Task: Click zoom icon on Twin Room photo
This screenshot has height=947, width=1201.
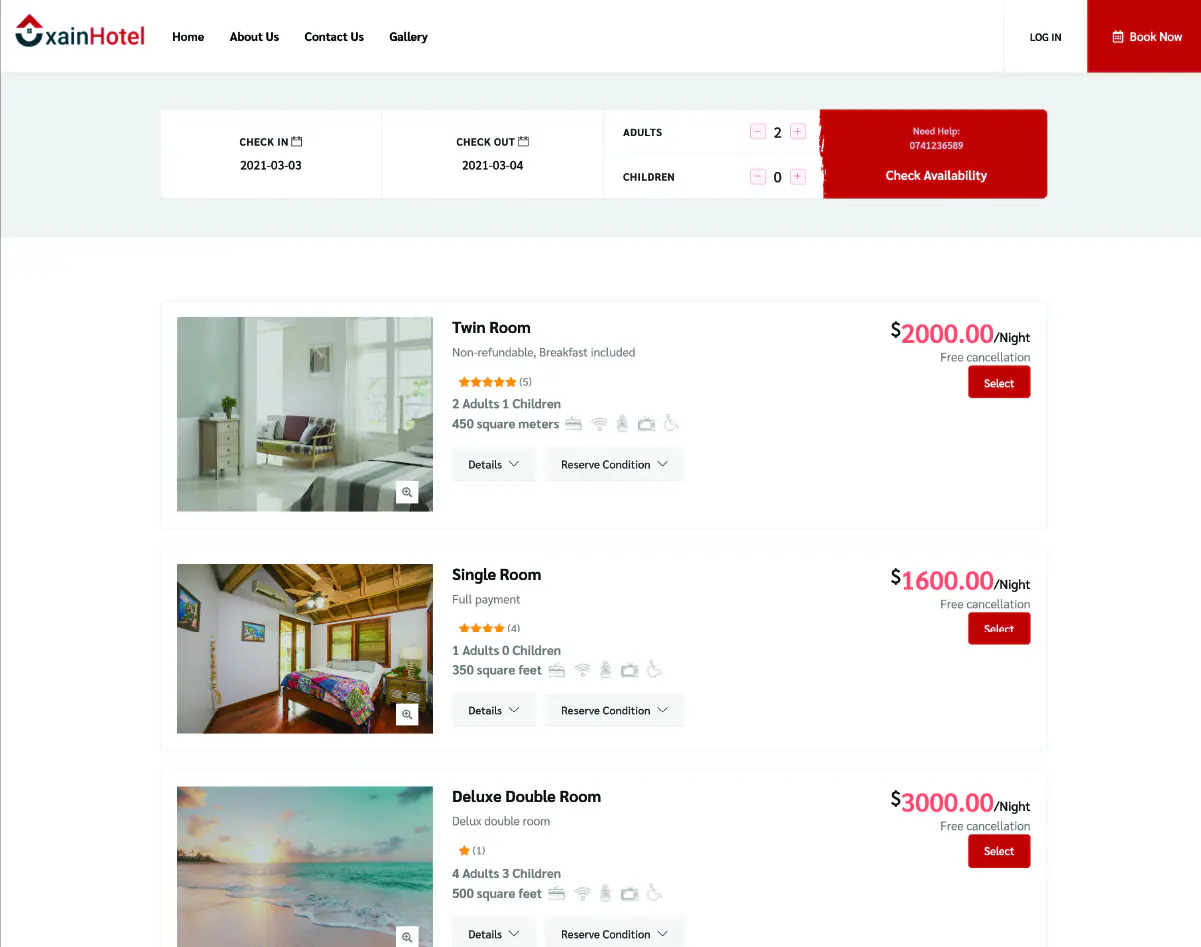Action: 407,492
